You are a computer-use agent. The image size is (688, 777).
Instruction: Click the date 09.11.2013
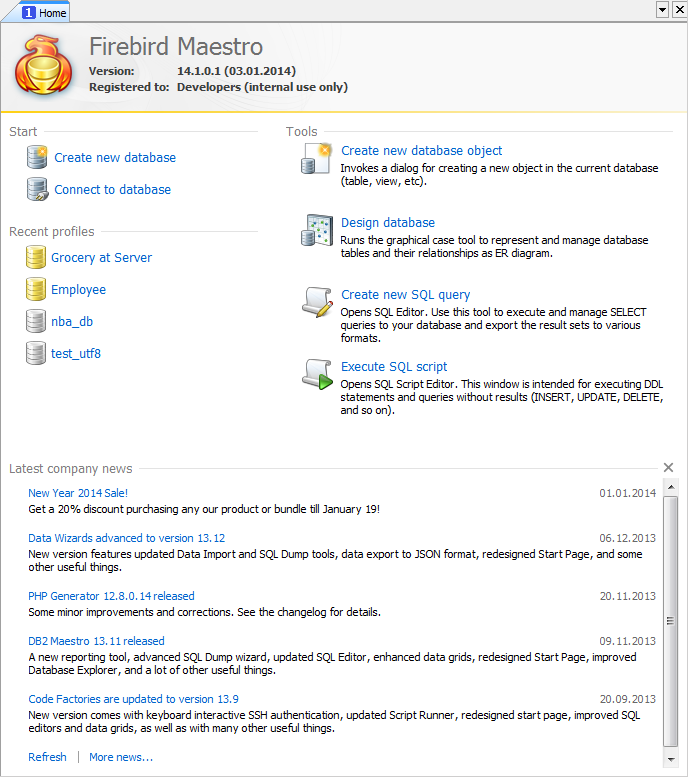tap(628, 641)
